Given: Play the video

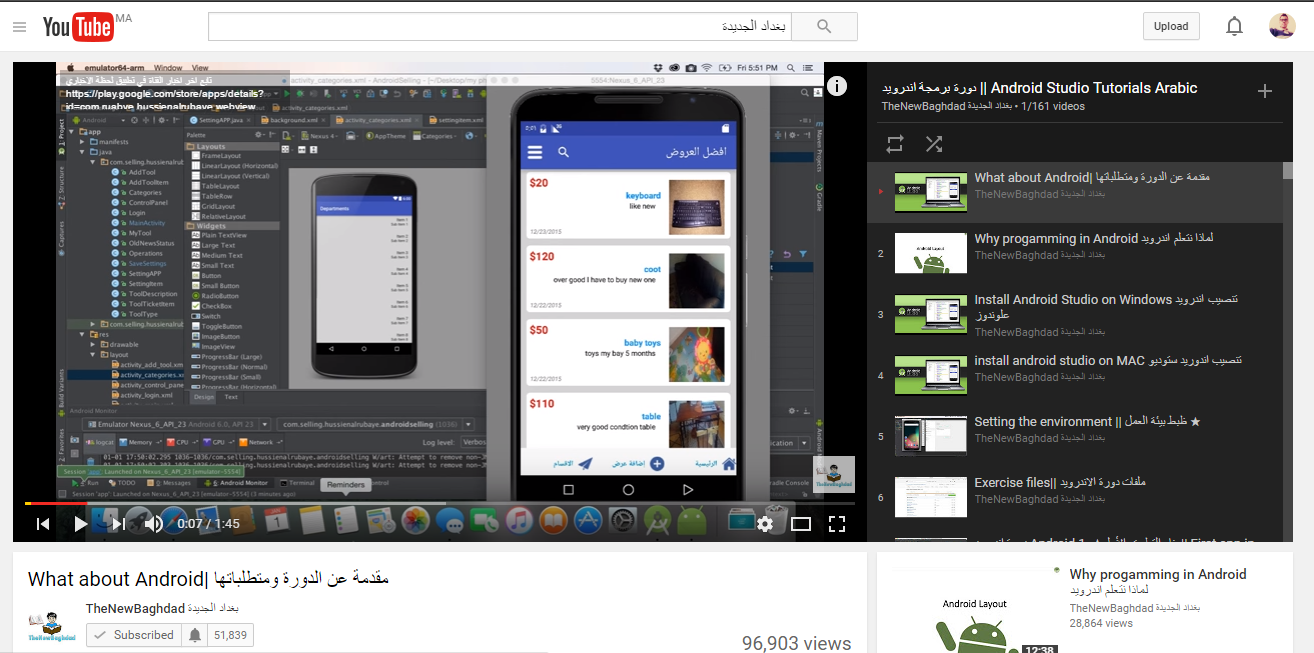Looking at the screenshot, I should (80, 523).
